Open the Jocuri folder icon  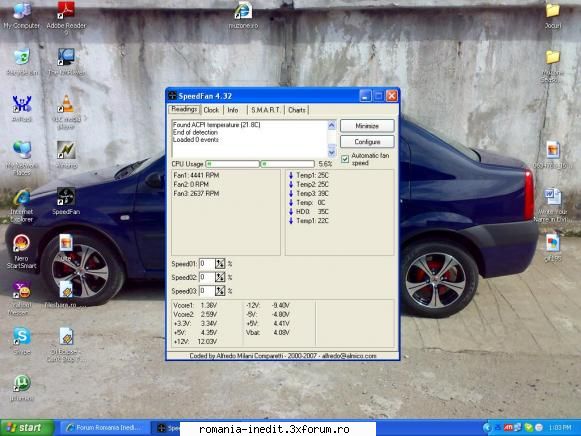[x=552, y=16]
